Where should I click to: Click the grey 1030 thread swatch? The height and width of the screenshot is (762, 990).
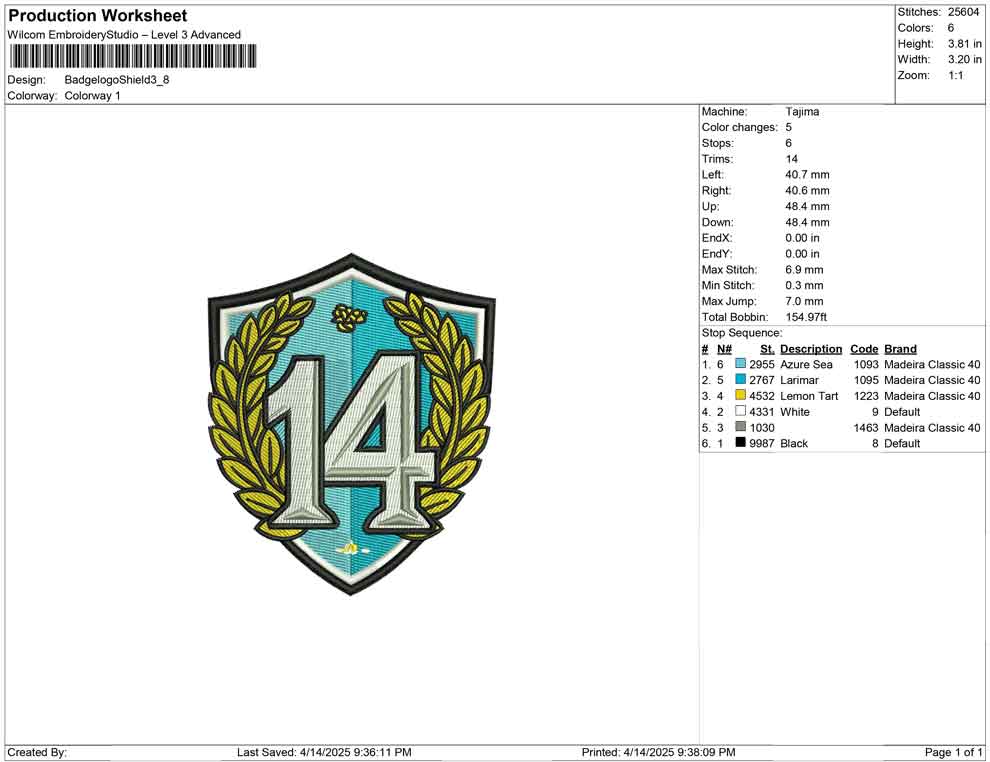click(741, 427)
